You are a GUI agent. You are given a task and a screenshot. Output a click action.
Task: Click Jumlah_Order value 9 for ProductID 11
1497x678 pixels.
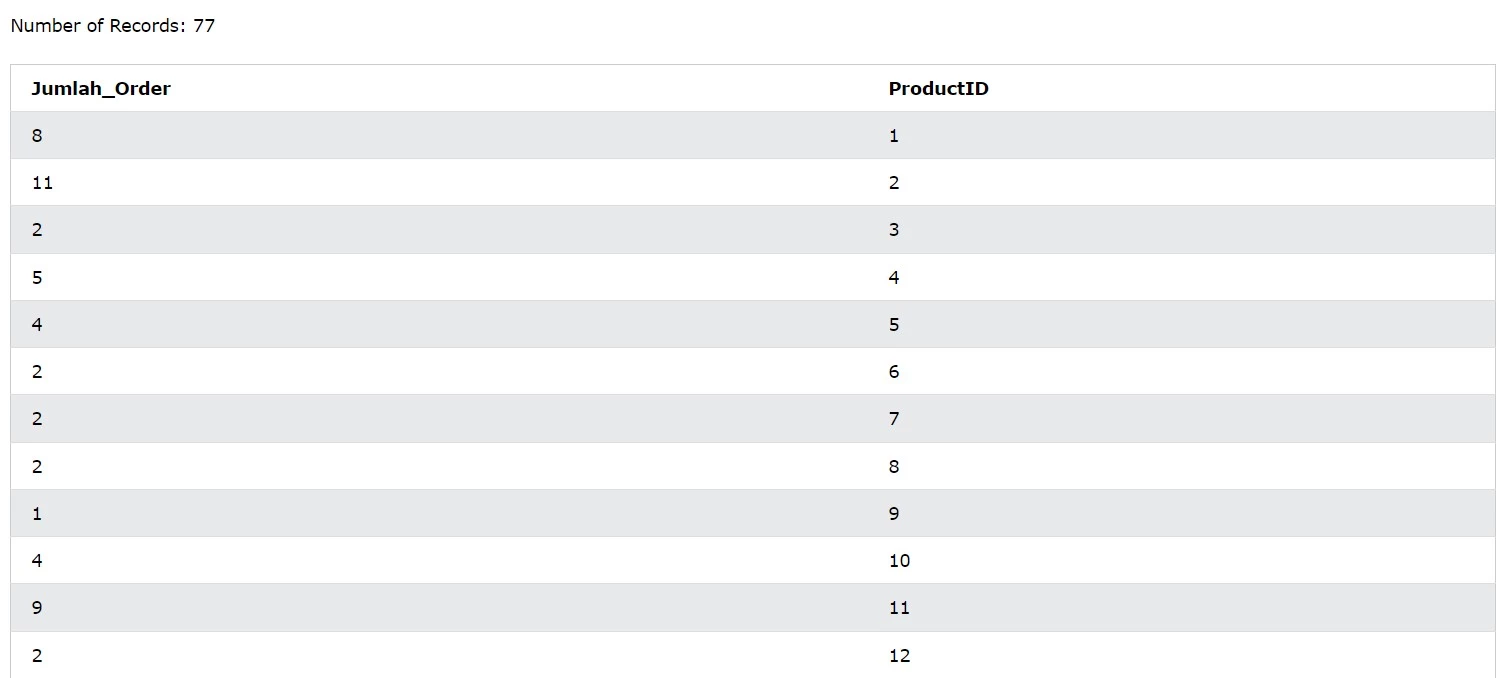[x=37, y=608]
